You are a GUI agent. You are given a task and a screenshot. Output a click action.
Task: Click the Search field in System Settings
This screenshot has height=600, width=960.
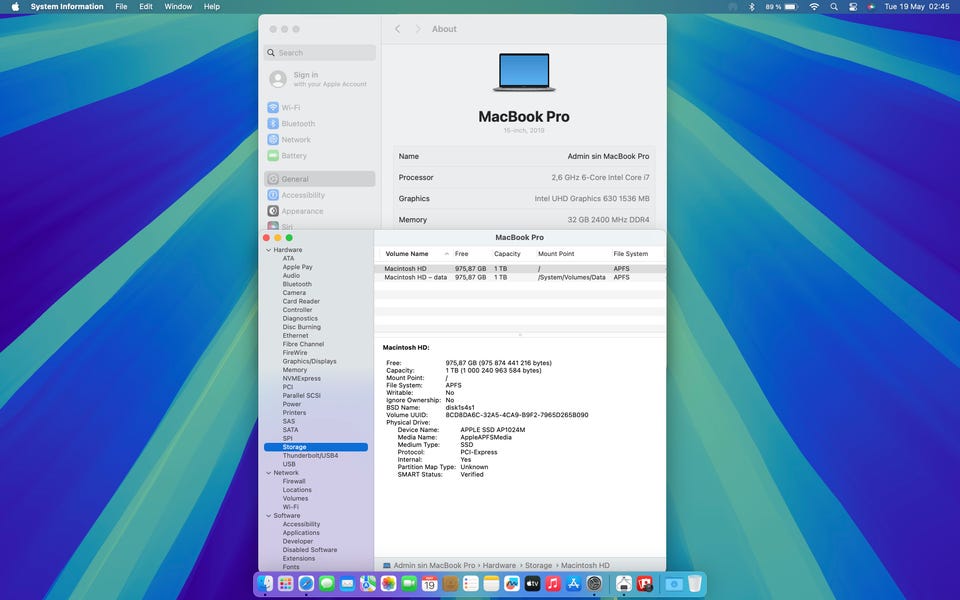tap(320, 53)
